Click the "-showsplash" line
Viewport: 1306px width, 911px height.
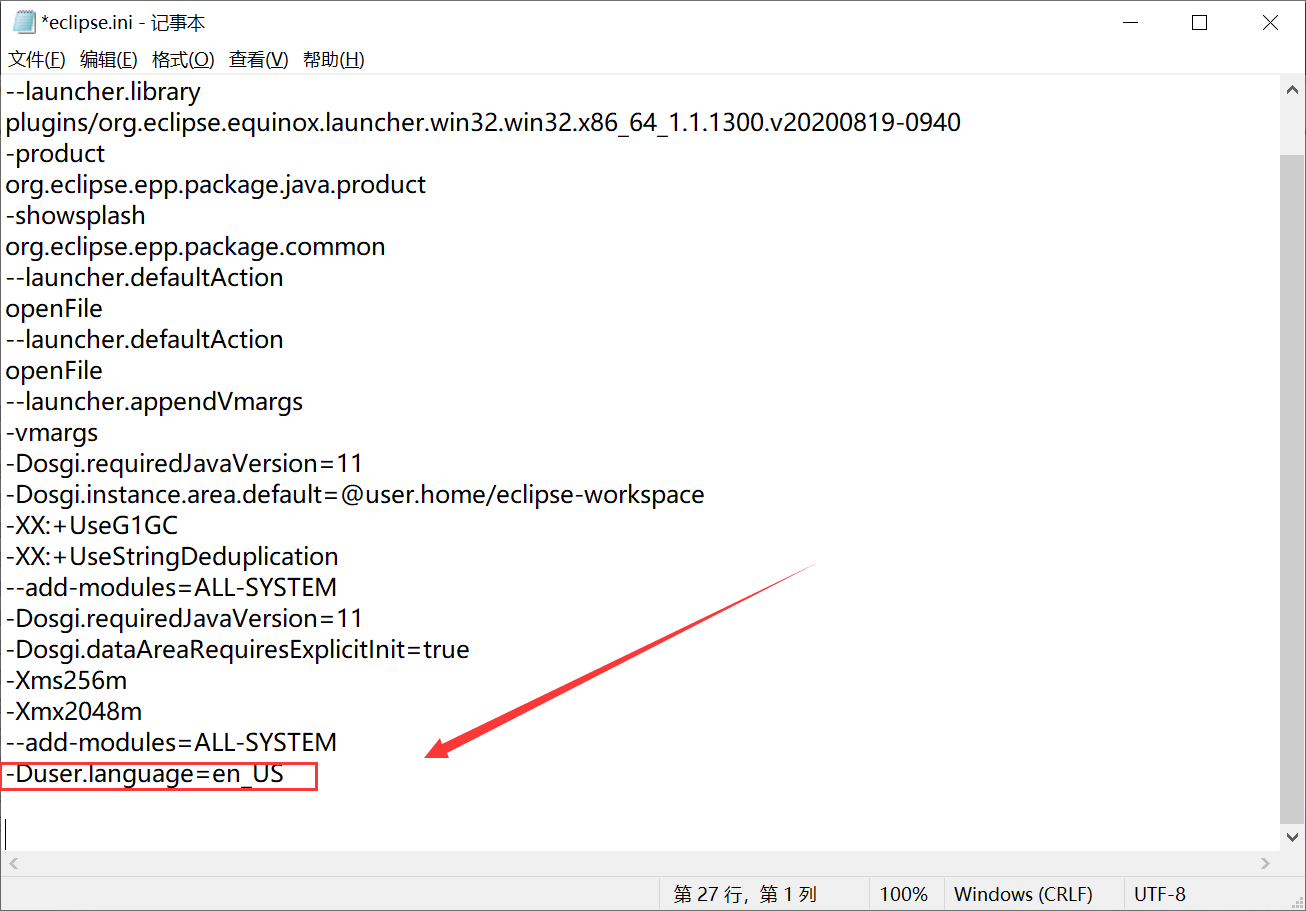(75, 216)
